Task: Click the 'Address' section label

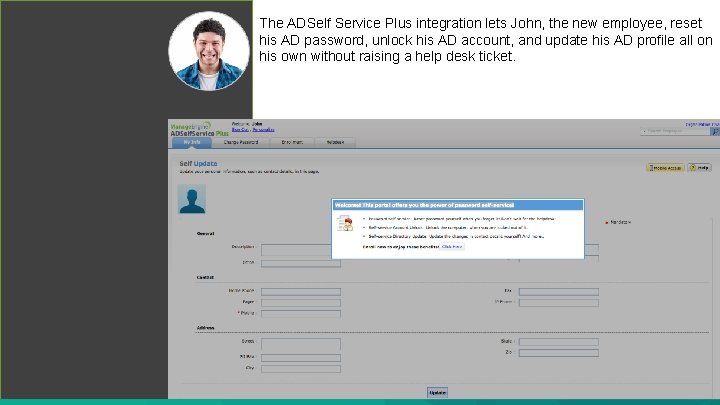Action: point(205,328)
